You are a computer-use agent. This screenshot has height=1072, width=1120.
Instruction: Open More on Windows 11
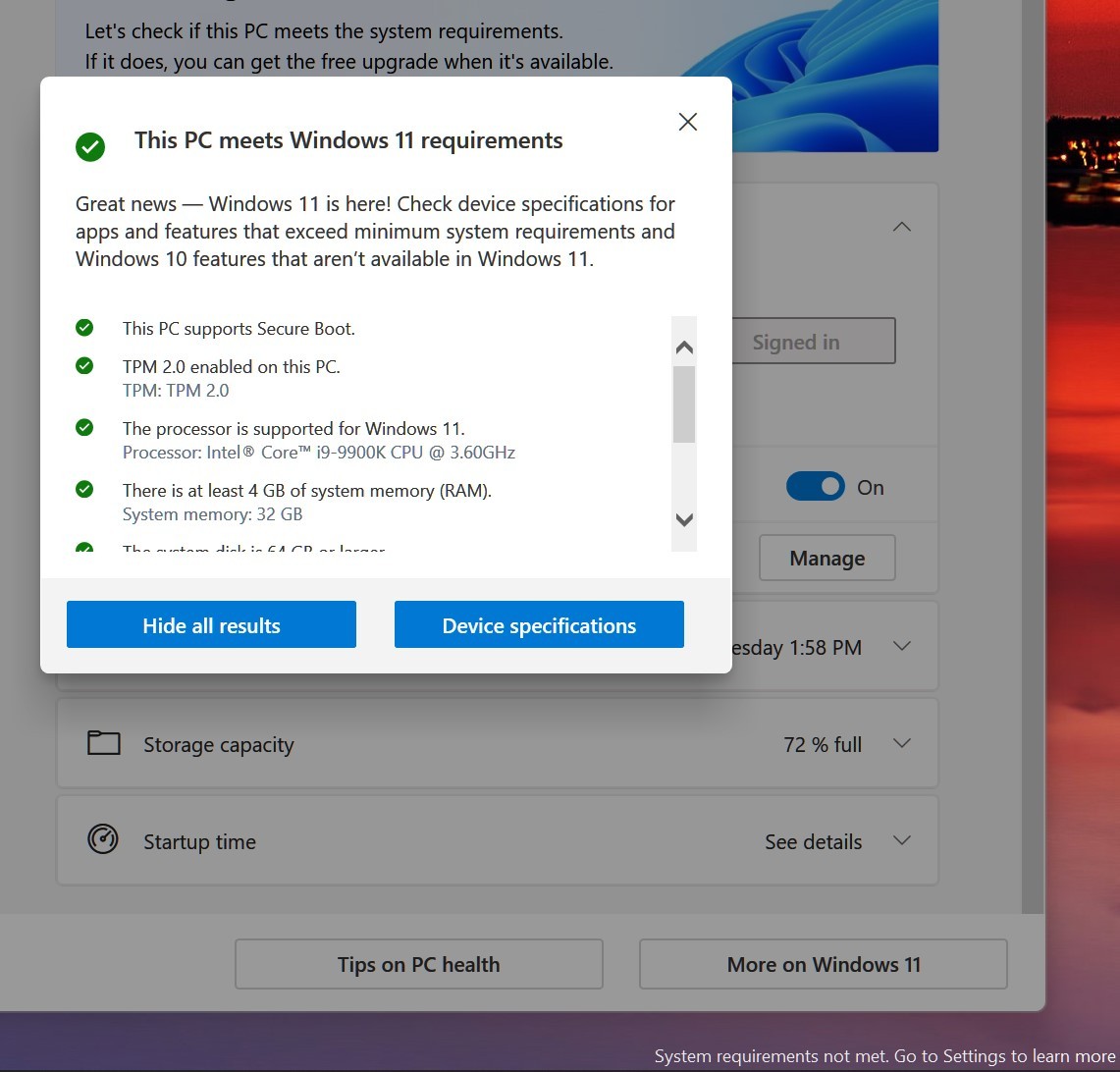pos(824,964)
